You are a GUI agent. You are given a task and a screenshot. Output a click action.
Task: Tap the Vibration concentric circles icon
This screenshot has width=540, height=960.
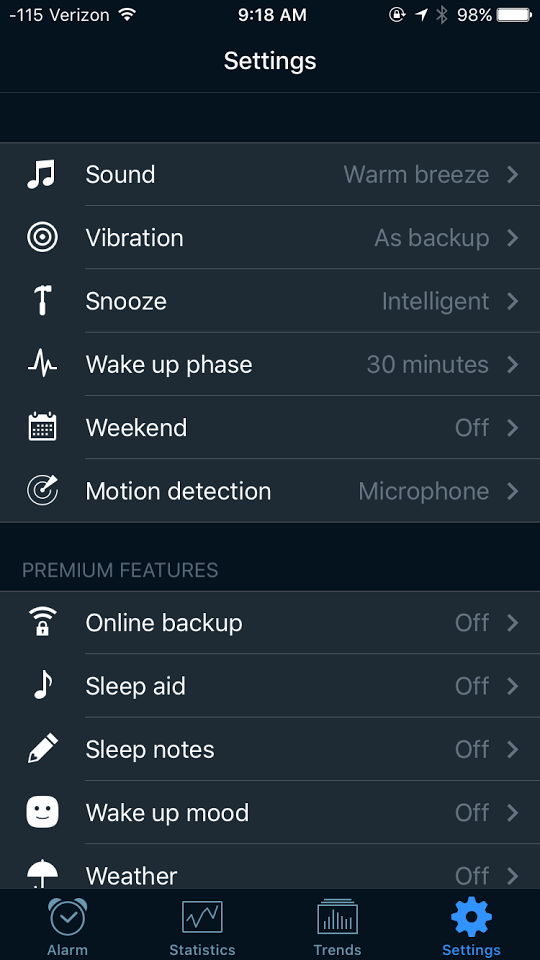point(42,238)
